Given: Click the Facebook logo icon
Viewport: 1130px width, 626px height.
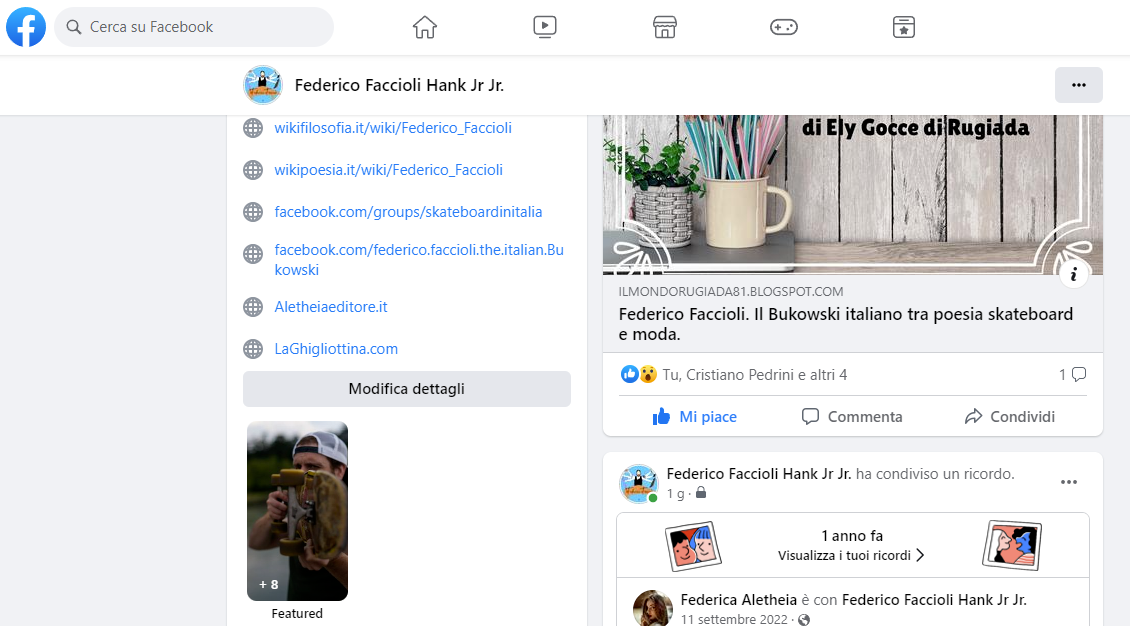Looking at the screenshot, I should click(26, 27).
